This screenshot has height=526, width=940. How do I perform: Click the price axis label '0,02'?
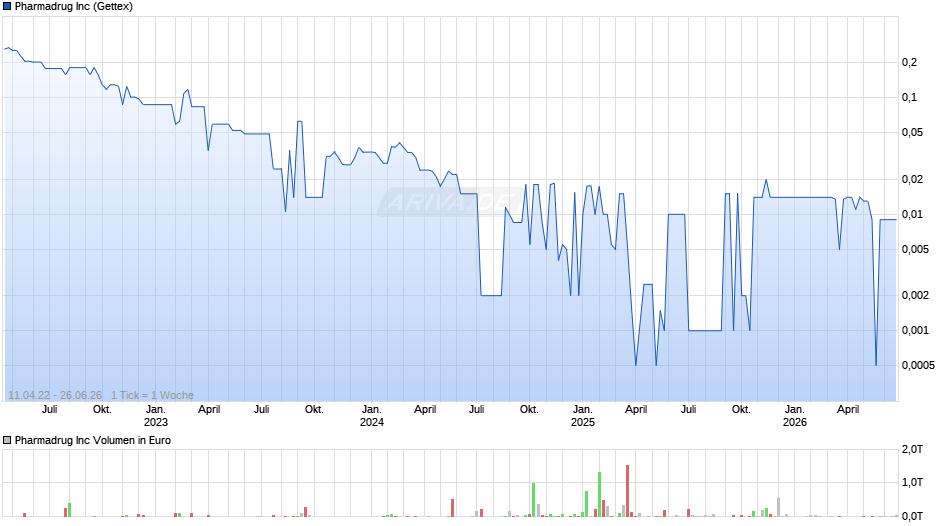(x=912, y=179)
